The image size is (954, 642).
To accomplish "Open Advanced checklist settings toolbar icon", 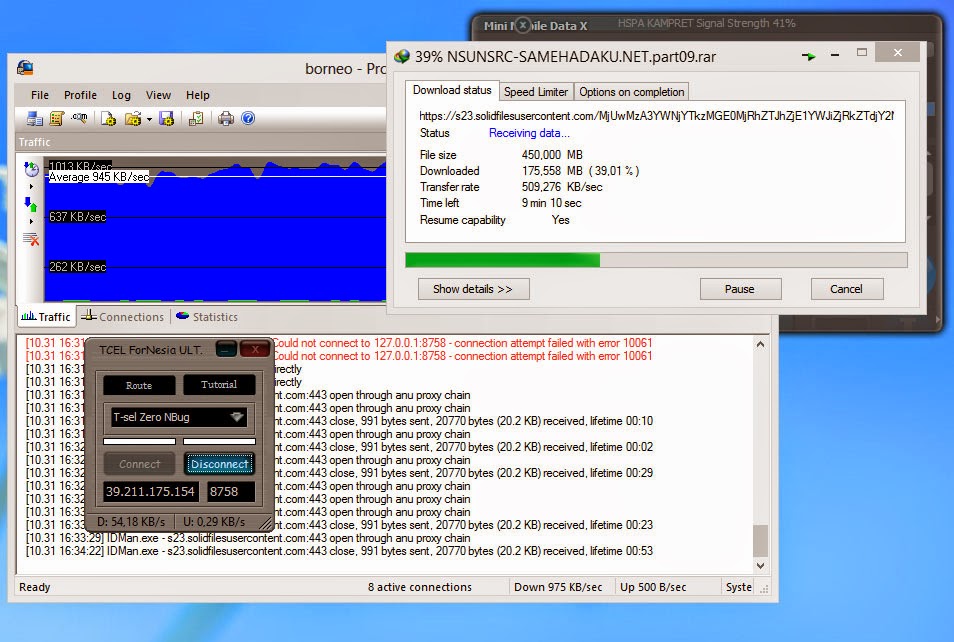I will (196, 118).
